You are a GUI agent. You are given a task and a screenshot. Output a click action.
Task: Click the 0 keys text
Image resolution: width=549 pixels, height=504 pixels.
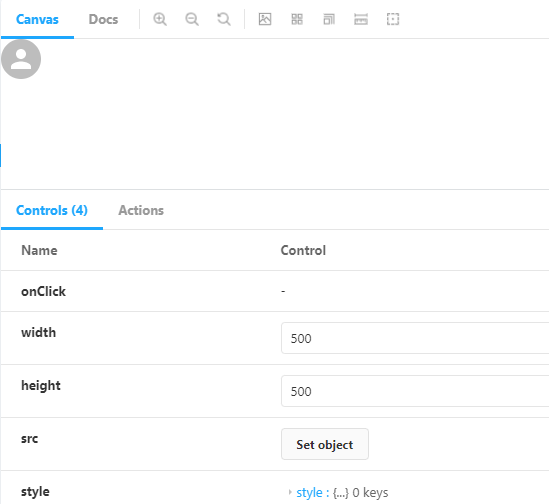coord(370,492)
